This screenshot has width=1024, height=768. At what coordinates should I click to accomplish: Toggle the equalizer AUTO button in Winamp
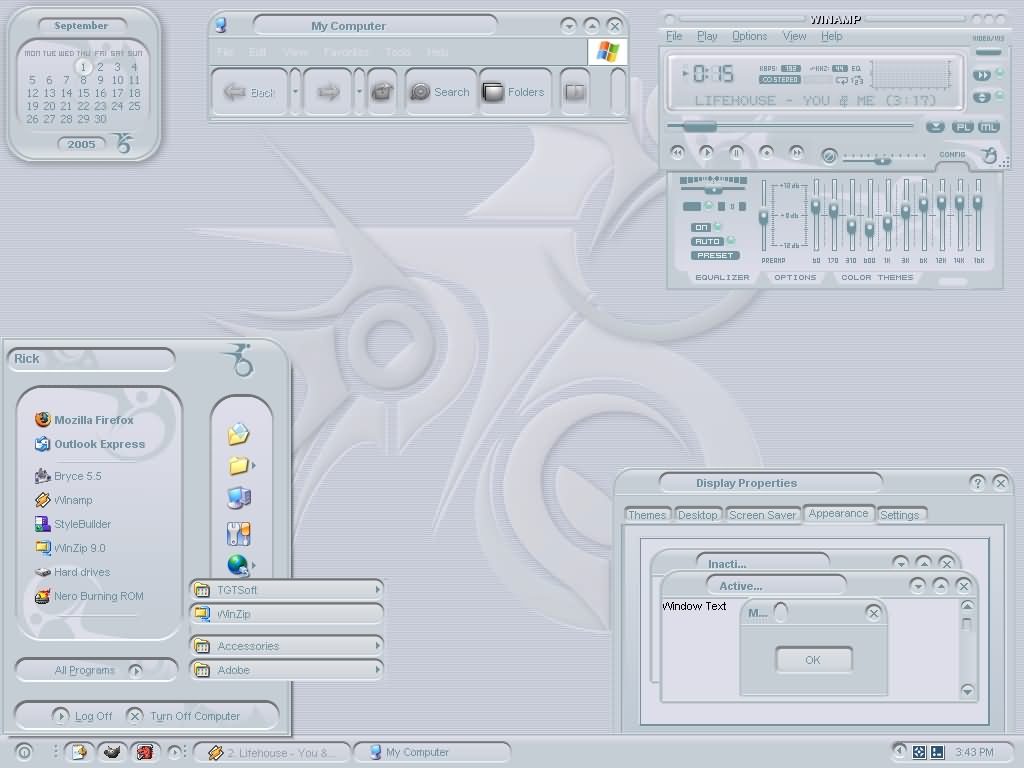coord(707,242)
